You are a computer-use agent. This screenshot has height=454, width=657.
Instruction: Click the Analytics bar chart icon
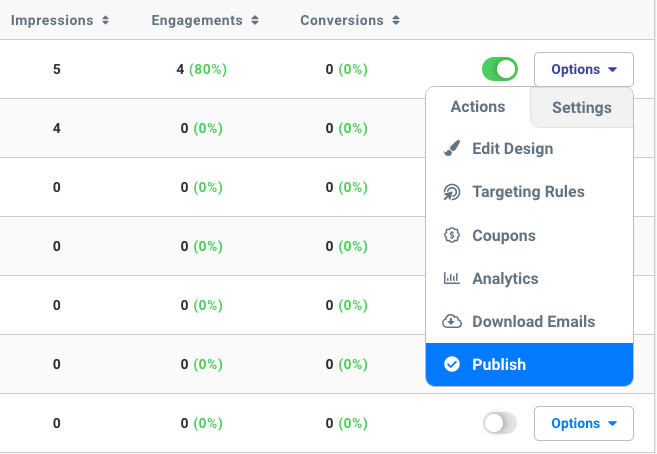(452, 279)
